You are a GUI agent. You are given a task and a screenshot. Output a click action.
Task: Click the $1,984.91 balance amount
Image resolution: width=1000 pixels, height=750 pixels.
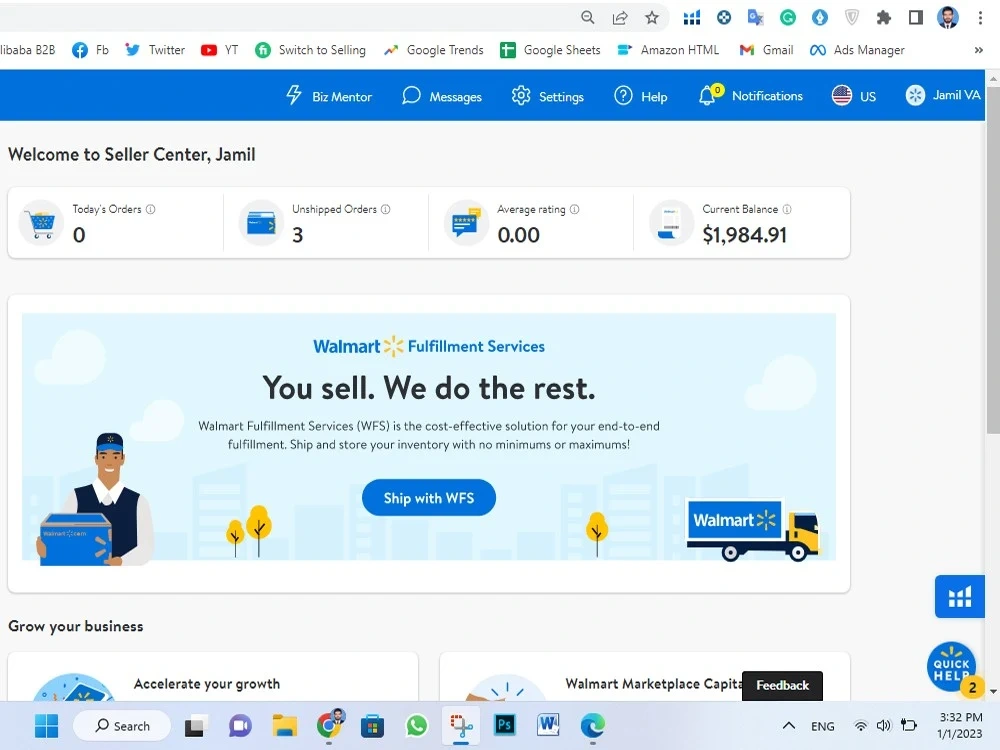pyautogui.click(x=744, y=235)
